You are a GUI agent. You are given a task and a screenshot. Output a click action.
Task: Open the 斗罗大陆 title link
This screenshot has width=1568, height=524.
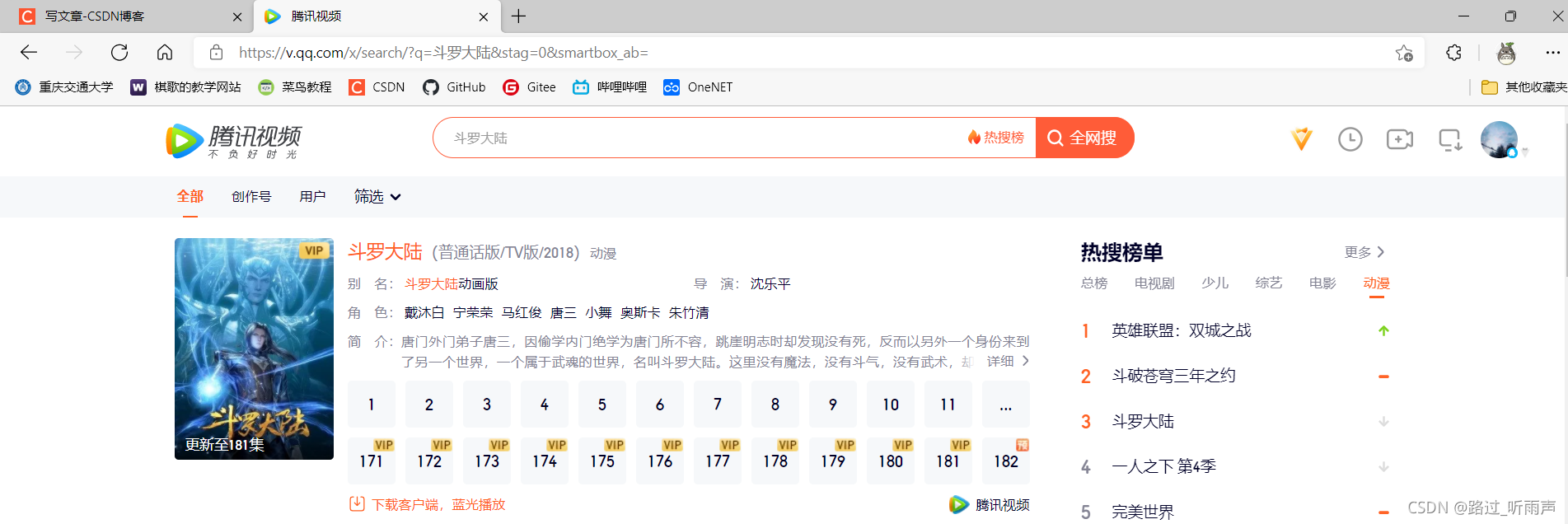coord(385,252)
